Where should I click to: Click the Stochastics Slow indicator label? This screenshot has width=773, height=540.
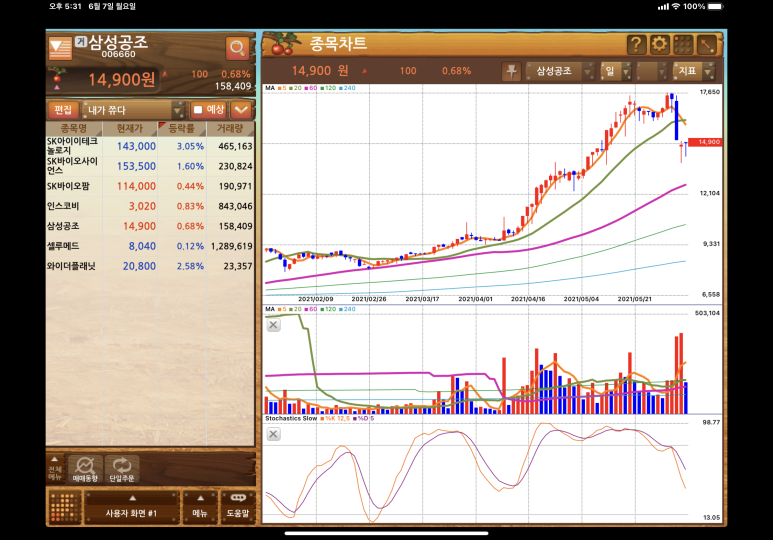pos(291,418)
